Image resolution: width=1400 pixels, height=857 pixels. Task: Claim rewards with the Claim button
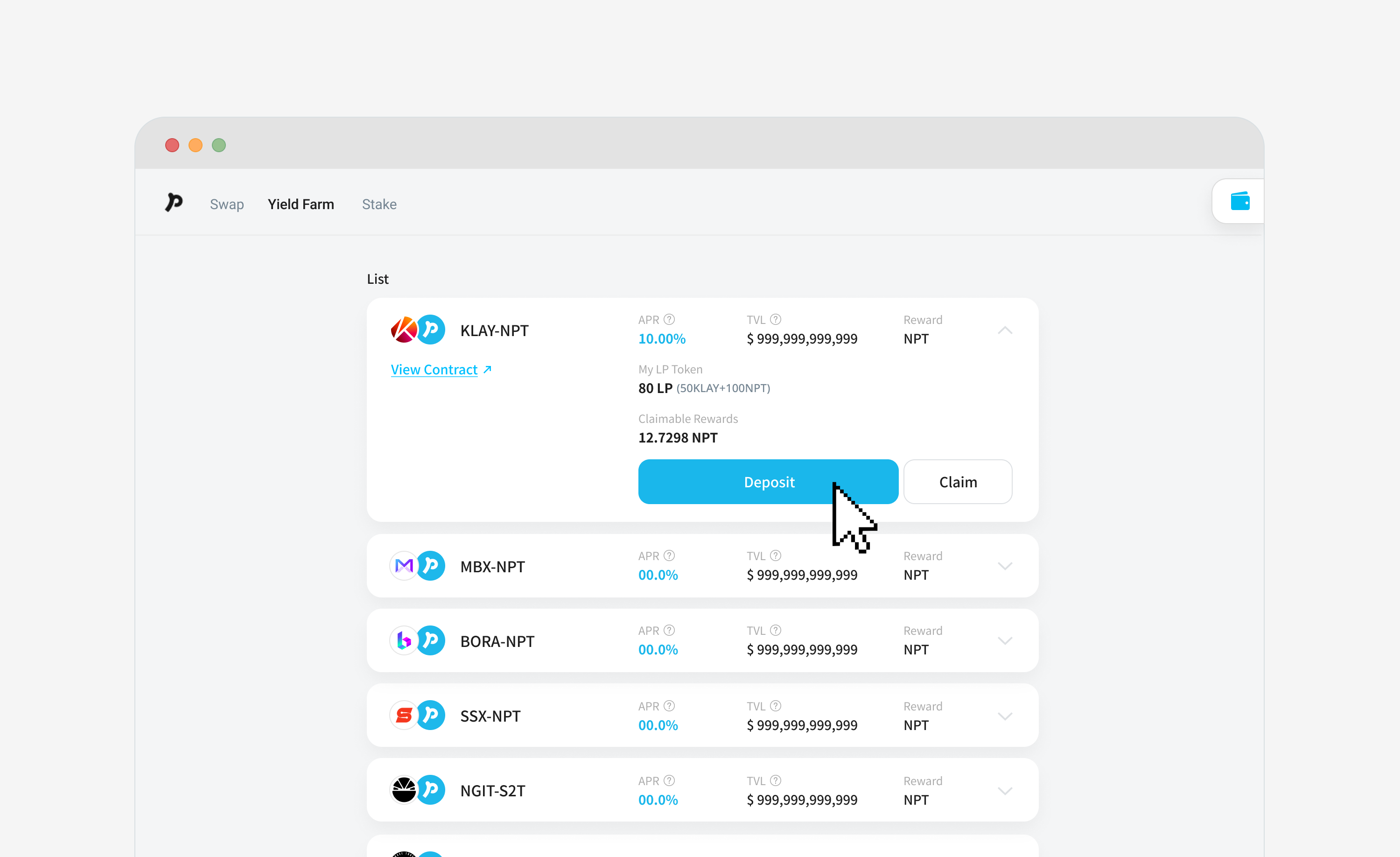958,482
